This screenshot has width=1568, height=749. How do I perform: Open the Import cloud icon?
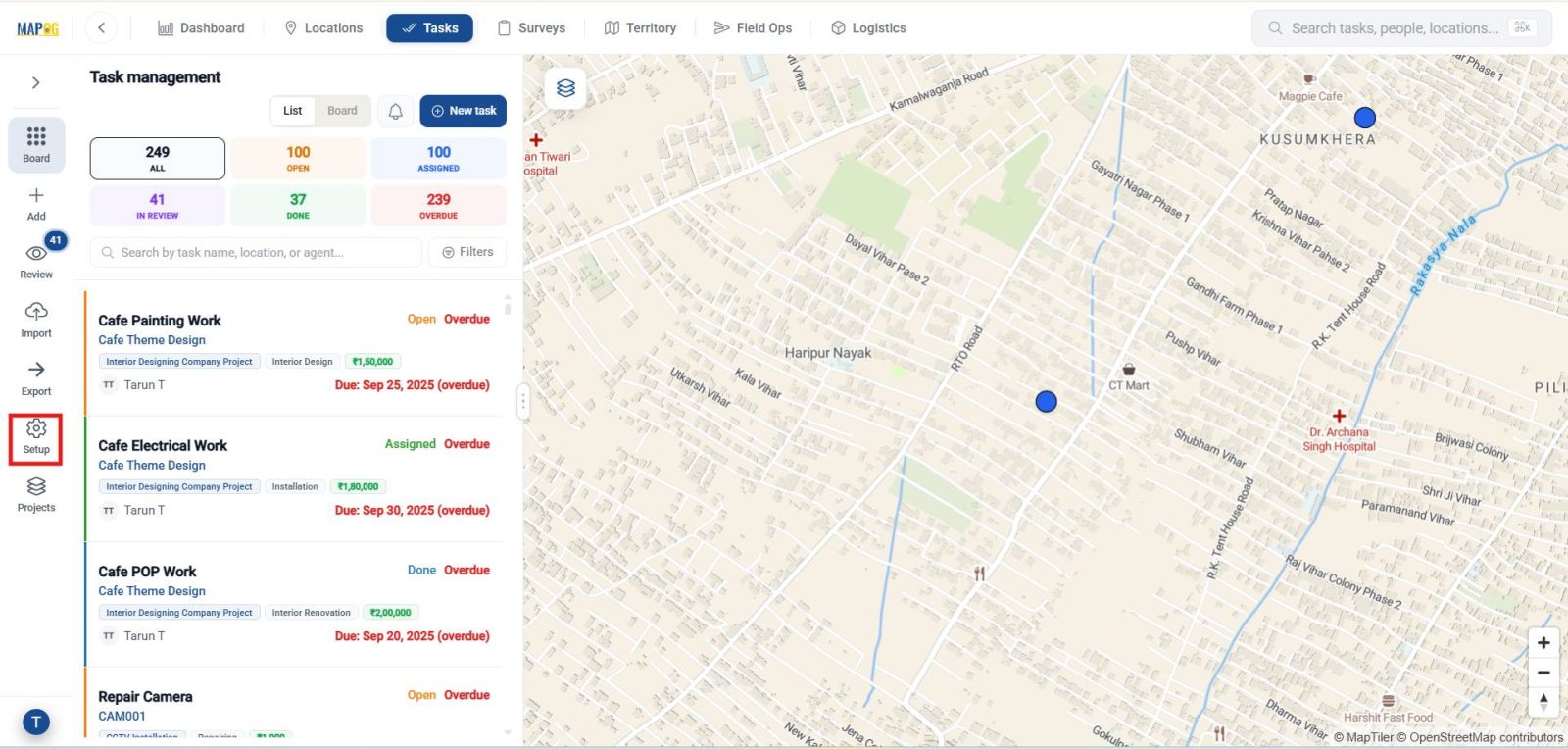tap(36, 311)
